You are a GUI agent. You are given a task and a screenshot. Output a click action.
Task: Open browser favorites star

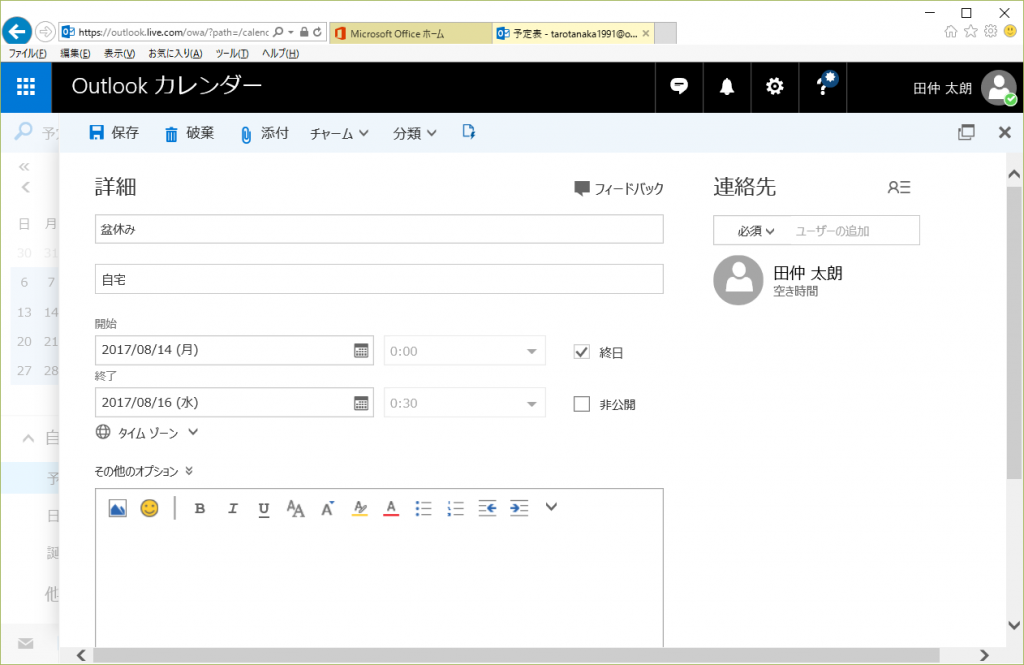[x=971, y=31]
